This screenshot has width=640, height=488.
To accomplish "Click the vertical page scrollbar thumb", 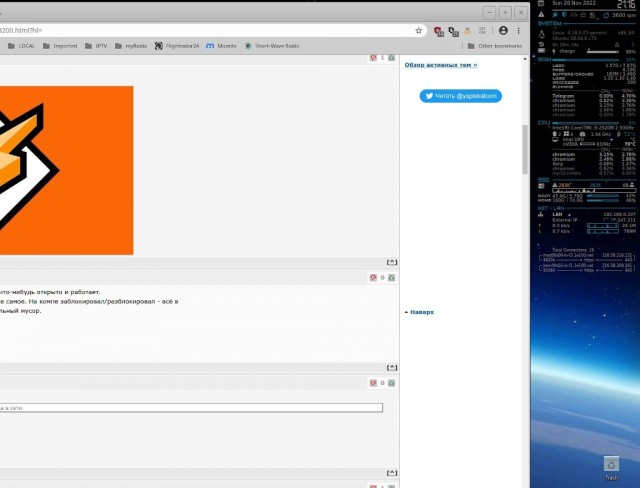I will click(525, 149).
